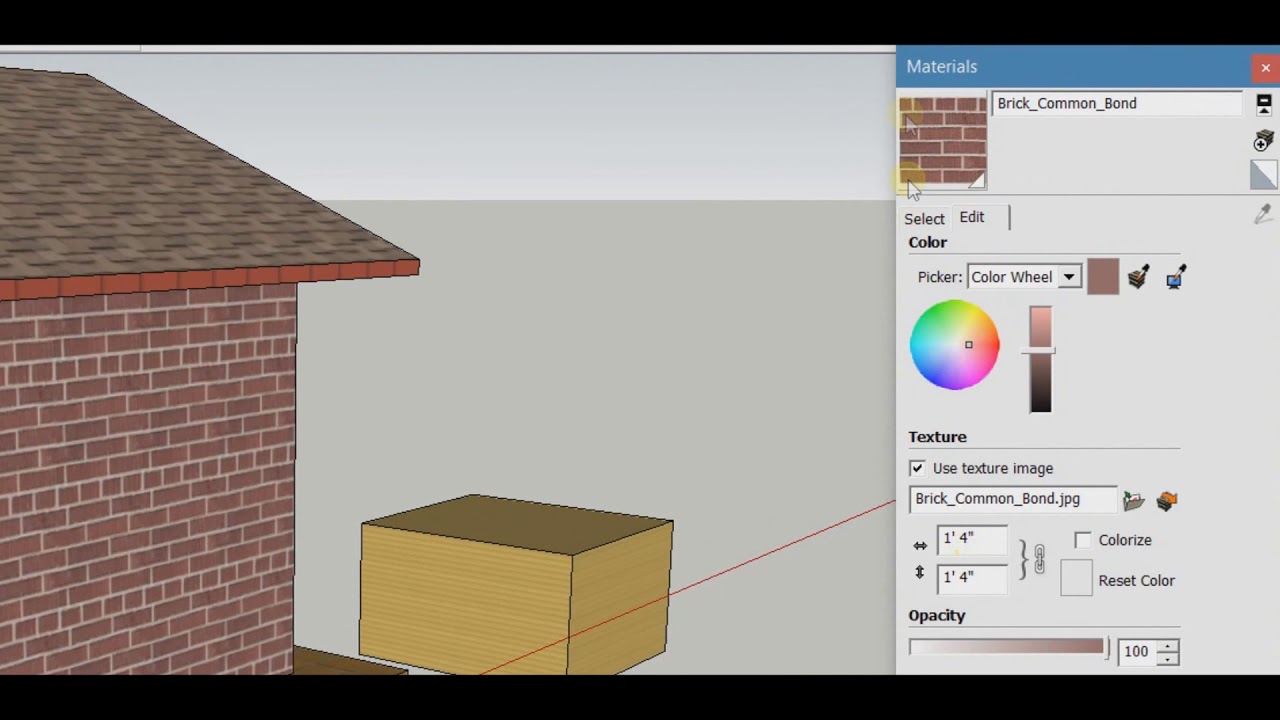Browse for texture image file

tap(1133, 500)
